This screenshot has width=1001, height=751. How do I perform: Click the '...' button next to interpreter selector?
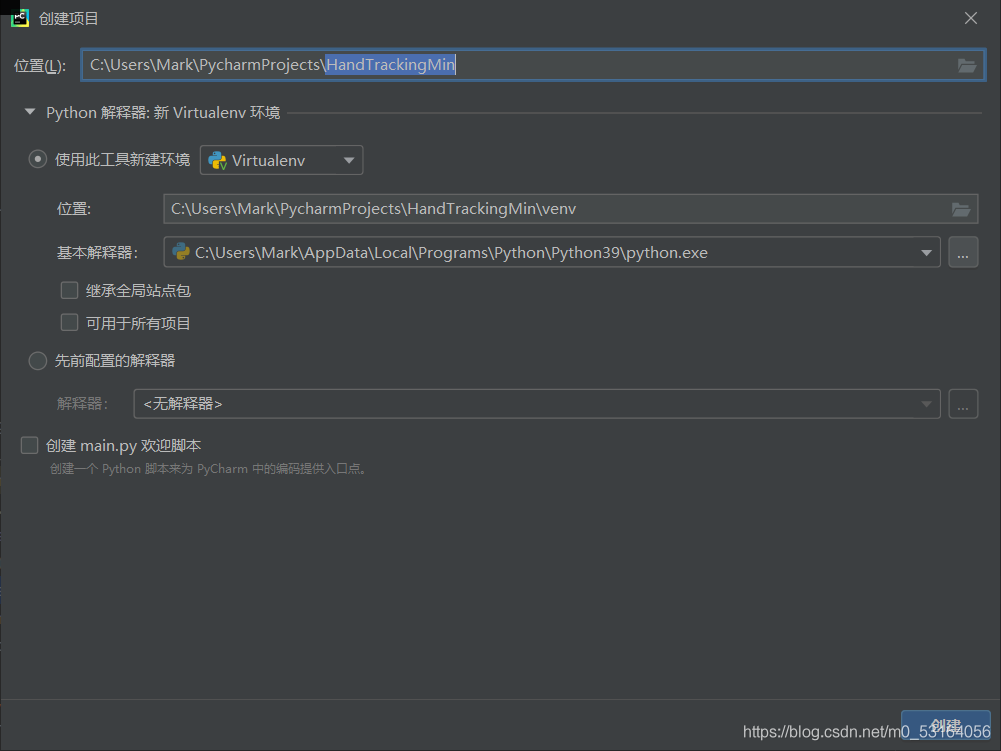pyautogui.click(x=963, y=404)
